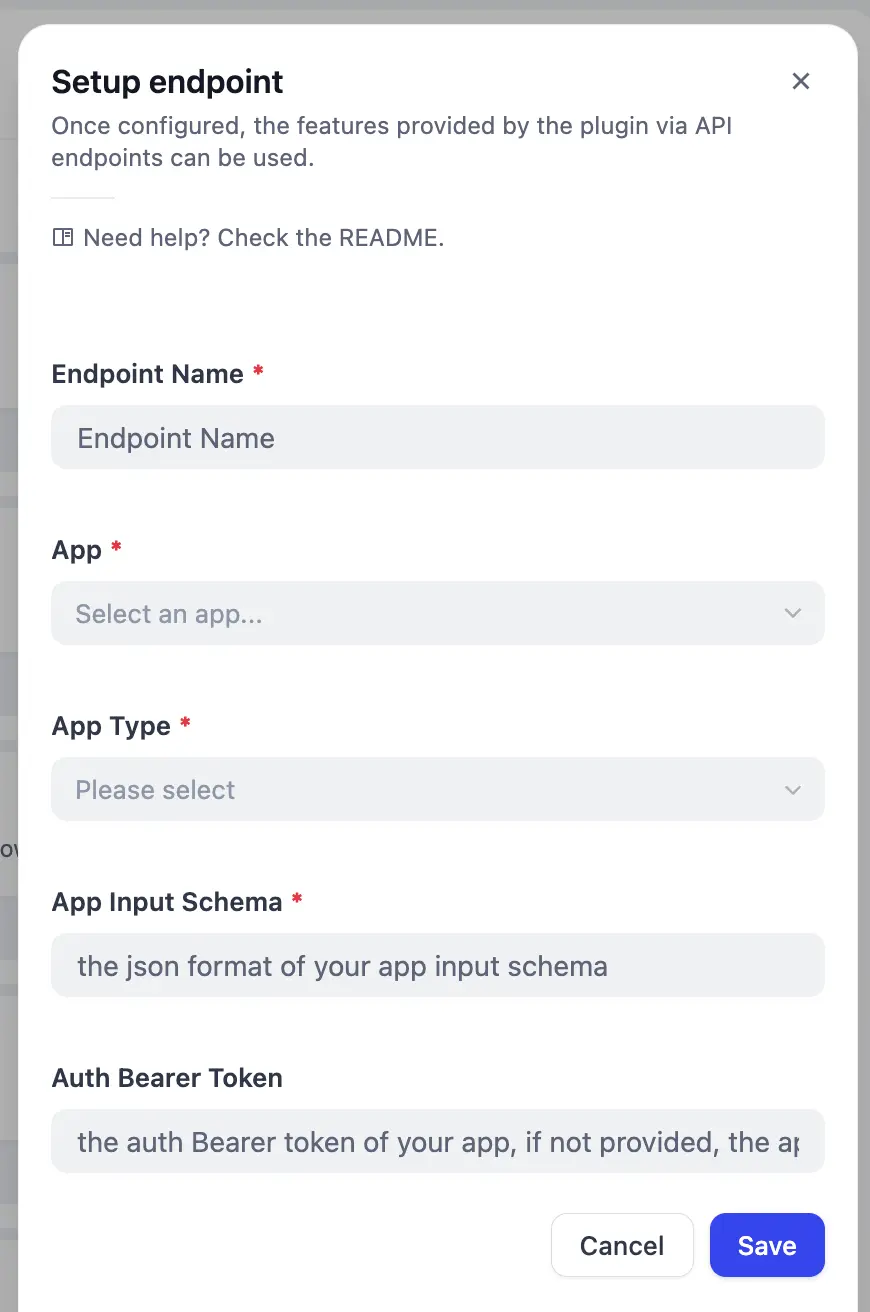Click the 'App Type' field label

(x=111, y=726)
